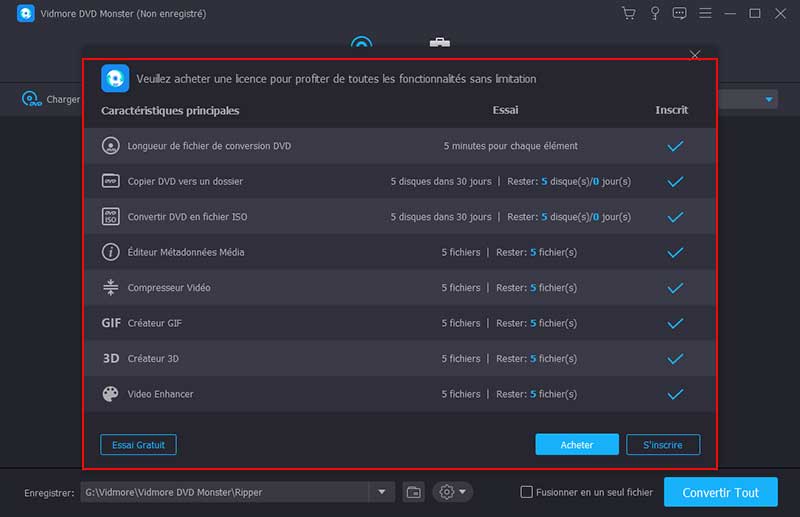This screenshot has height=517, width=800.
Task: Click the Créateur 3D icon
Action: [111, 358]
